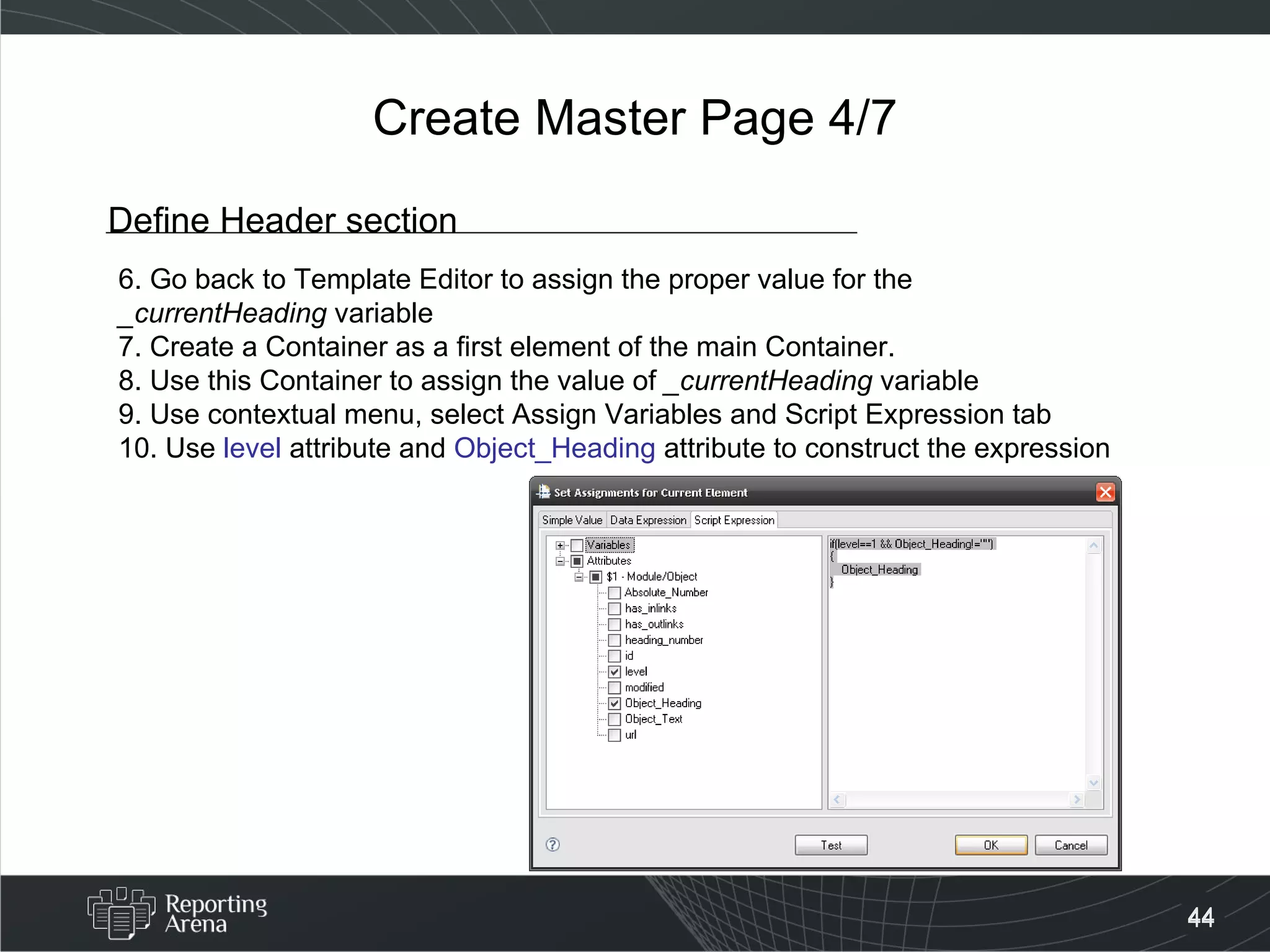Viewport: 1270px width, 952px height.
Task: Click the blue Object_Heading word in step 10
Action: [x=554, y=448]
